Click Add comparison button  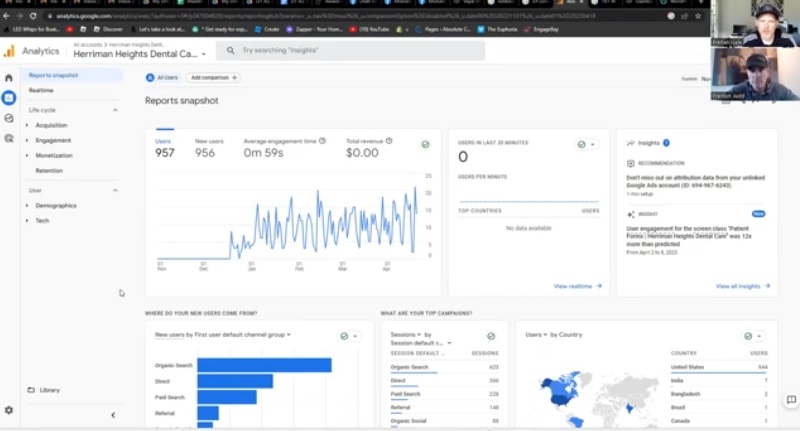tap(213, 78)
